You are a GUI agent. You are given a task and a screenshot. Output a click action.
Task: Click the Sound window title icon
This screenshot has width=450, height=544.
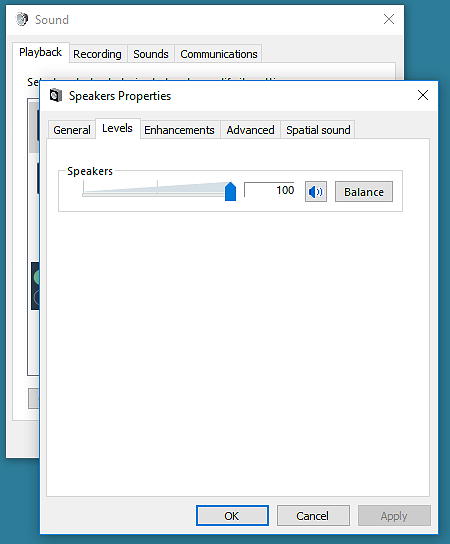pos(22,19)
